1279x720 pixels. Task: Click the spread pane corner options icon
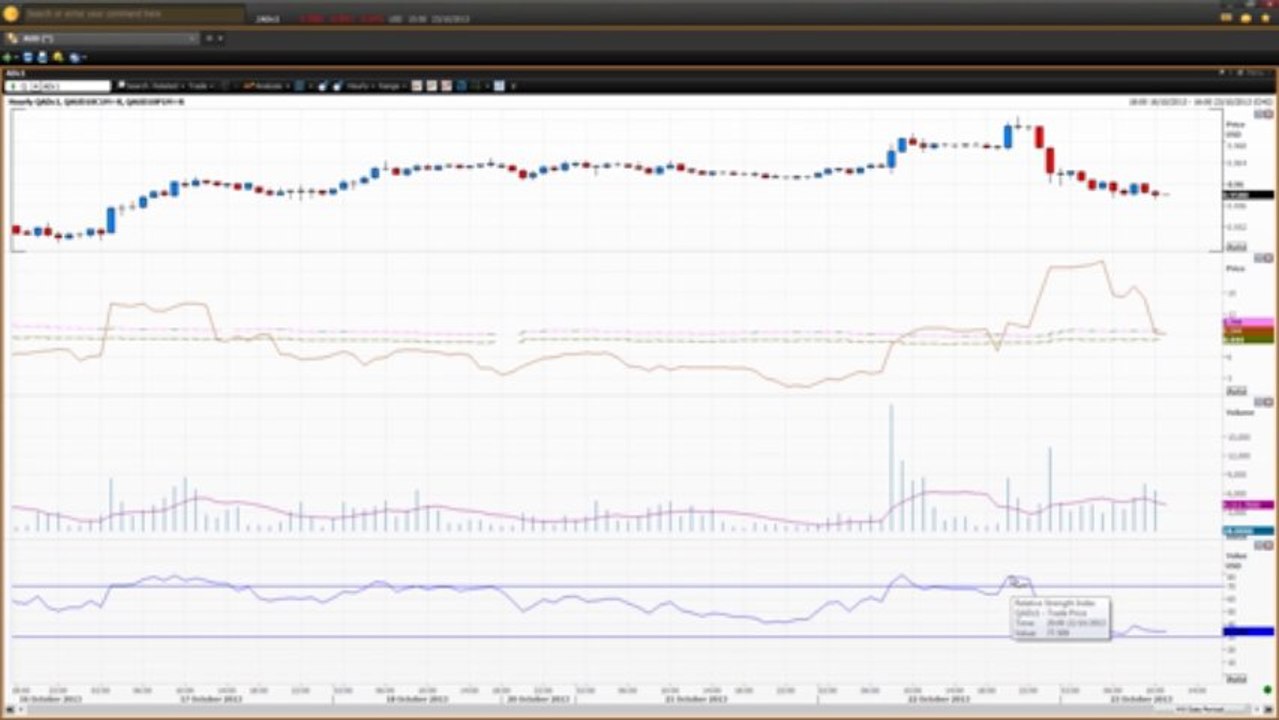click(1263, 259)
